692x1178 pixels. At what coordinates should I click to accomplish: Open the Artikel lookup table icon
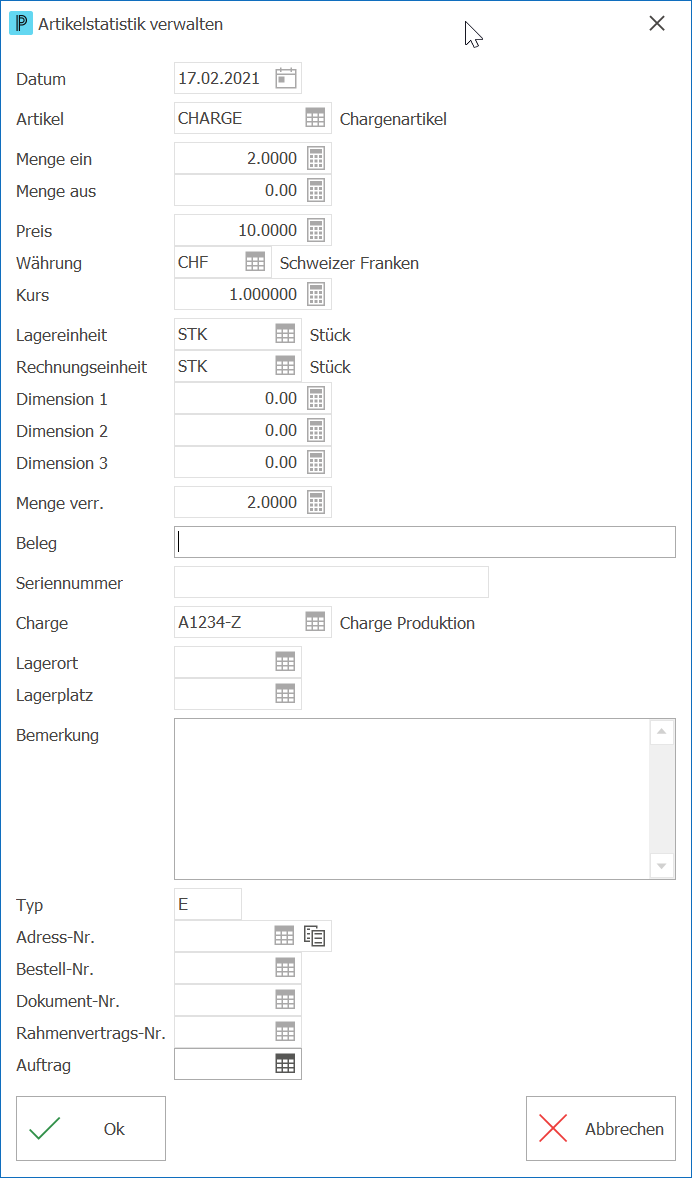point(316,118)
